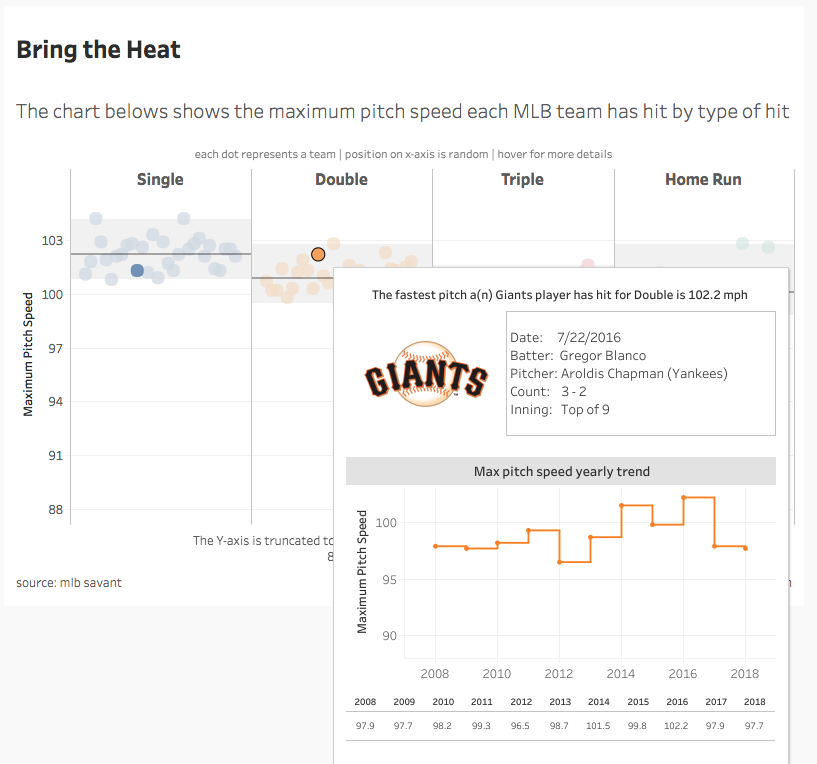Click the 'source: mlb savant' text
Image resolution: width=817 pixels, height=764 pixels.
tap(69, 582)
